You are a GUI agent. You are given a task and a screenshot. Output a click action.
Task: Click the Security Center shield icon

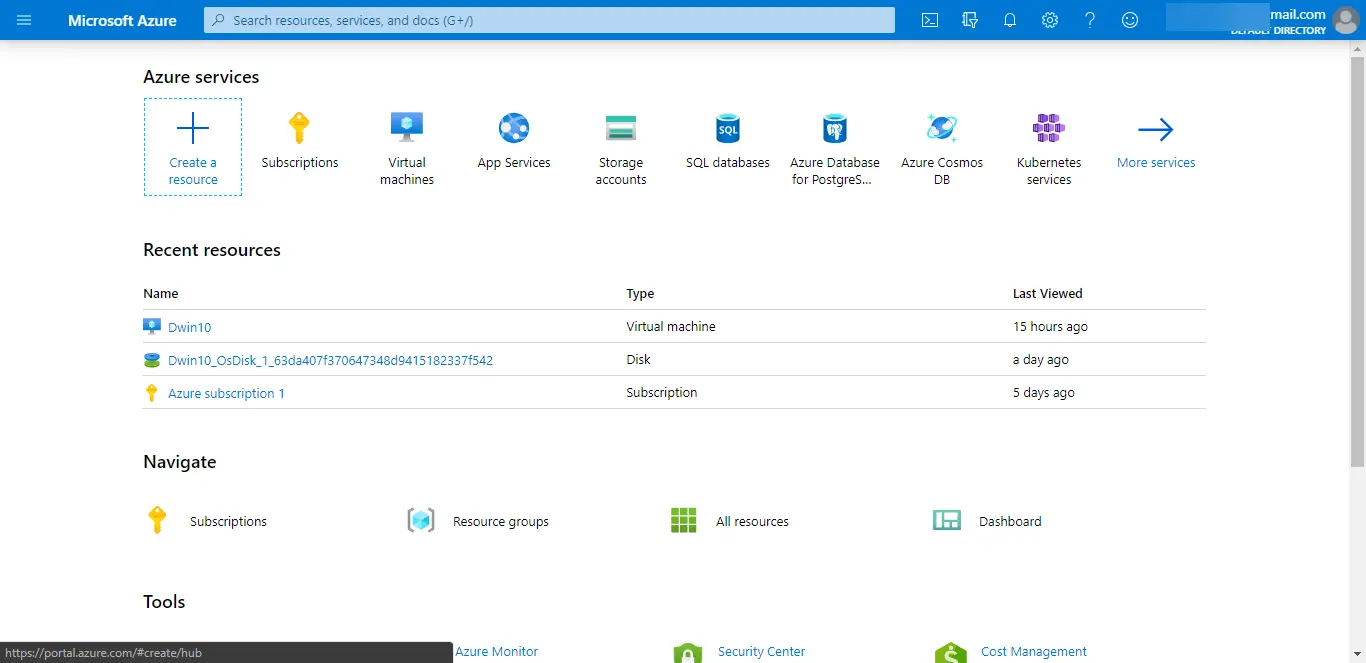(x=687, y=653)
